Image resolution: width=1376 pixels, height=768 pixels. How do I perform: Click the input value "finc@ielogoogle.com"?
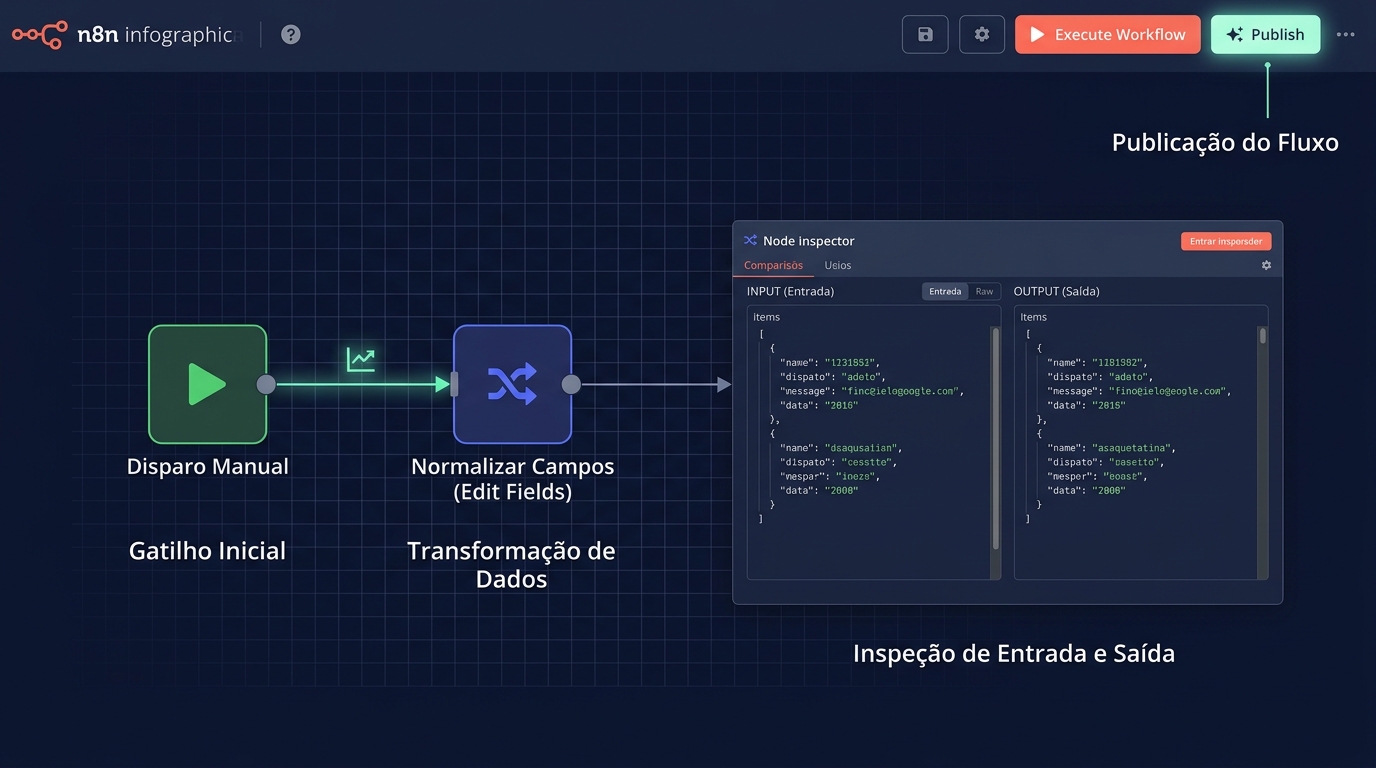click(x=902, y=391)
